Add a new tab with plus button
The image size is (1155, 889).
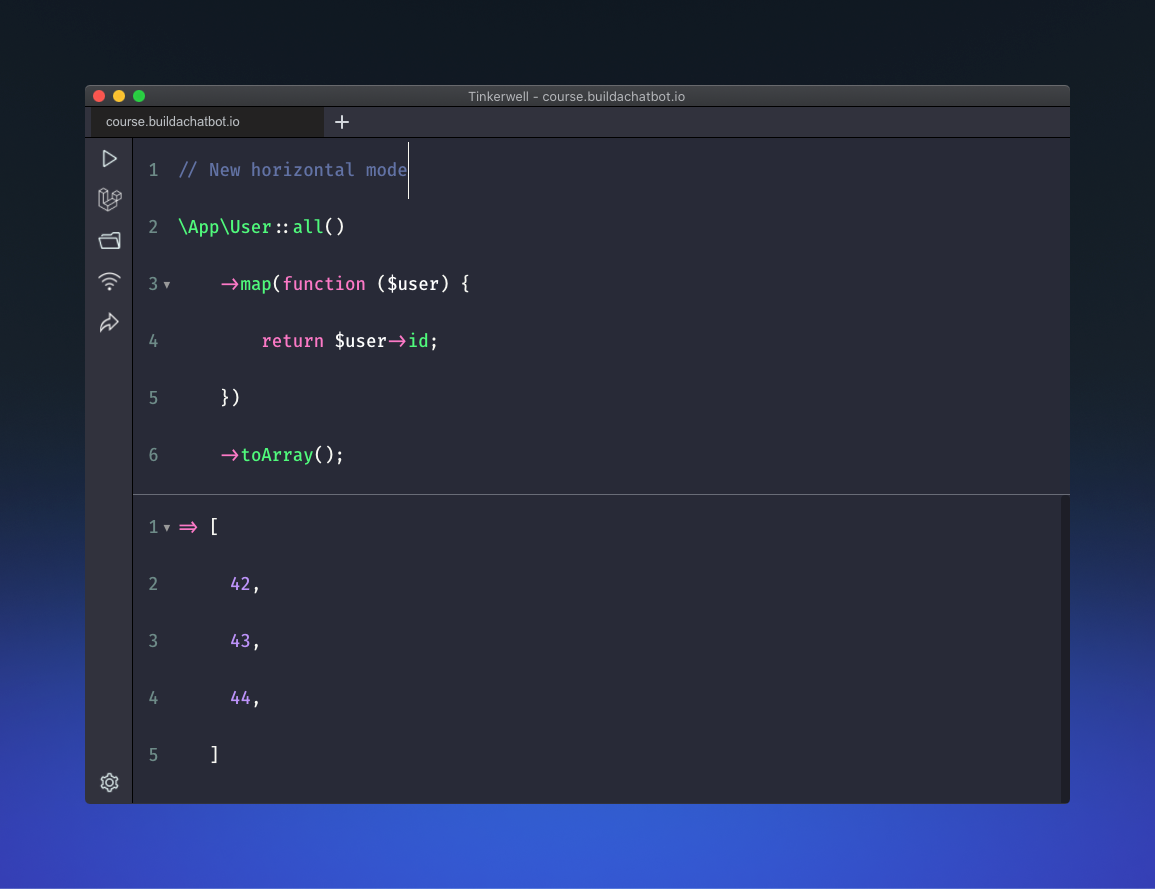[342, 122]
